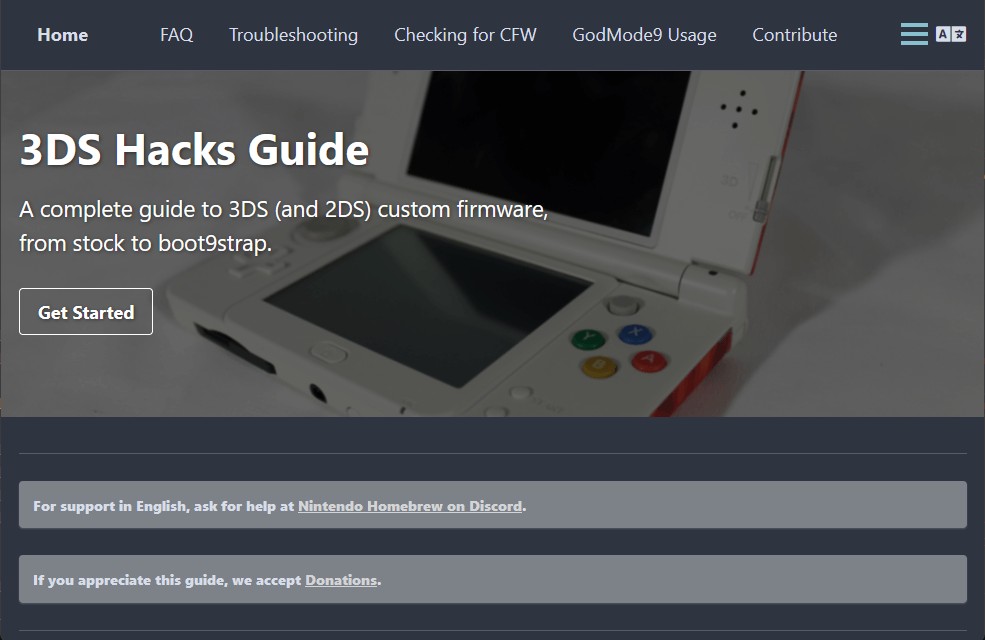Open the FAQ page

[176, 34]
